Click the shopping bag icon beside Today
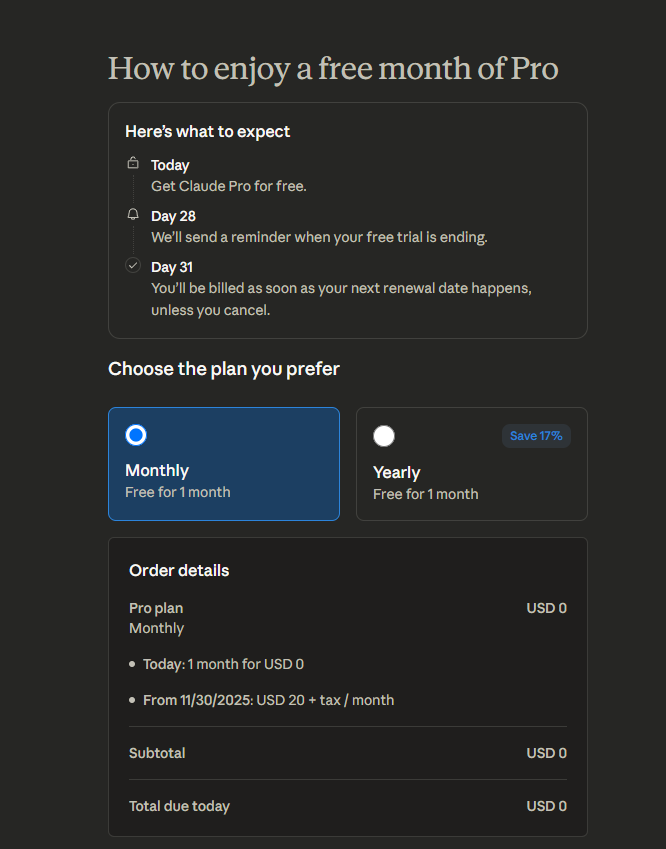The width and height of the screenshot is (666, 849). (133, 163)
